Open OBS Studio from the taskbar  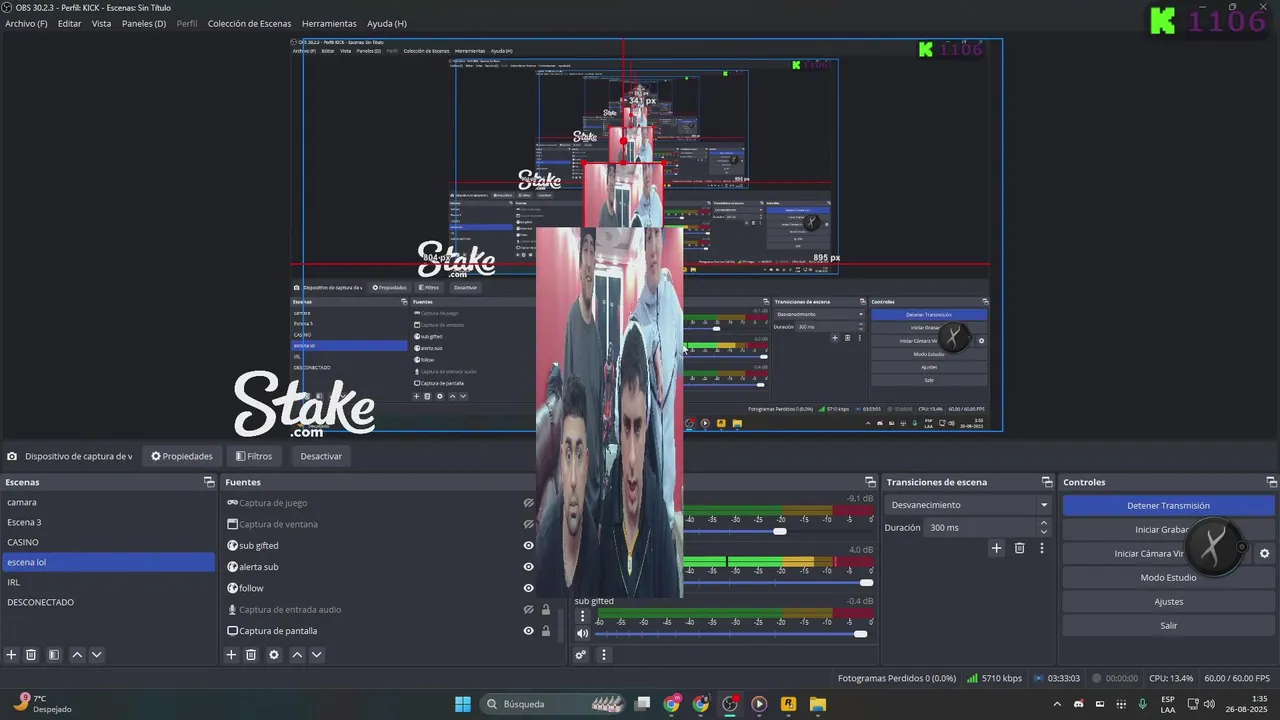730,704
